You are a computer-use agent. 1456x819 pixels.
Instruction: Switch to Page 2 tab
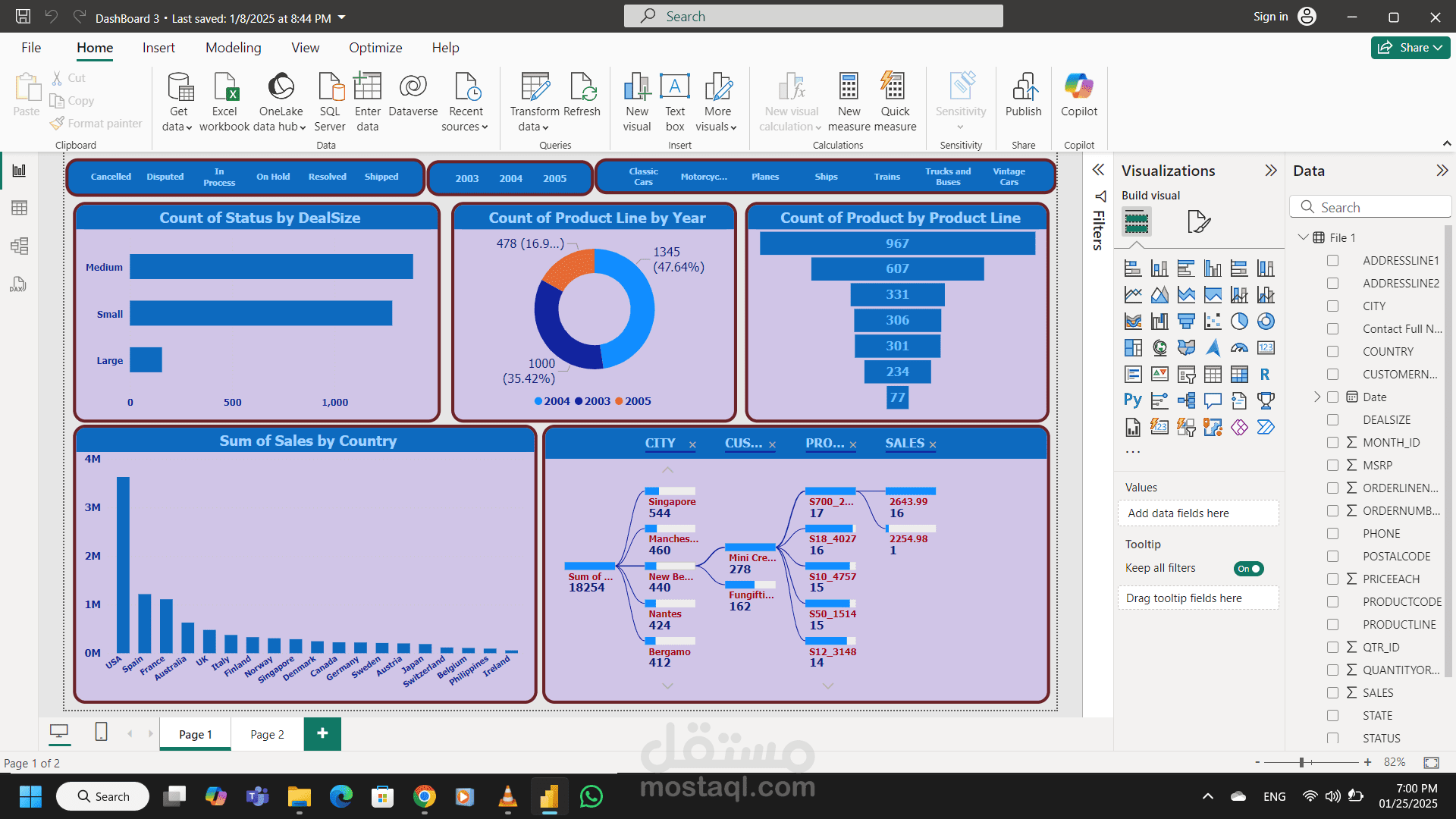click(x=267, y=734)
